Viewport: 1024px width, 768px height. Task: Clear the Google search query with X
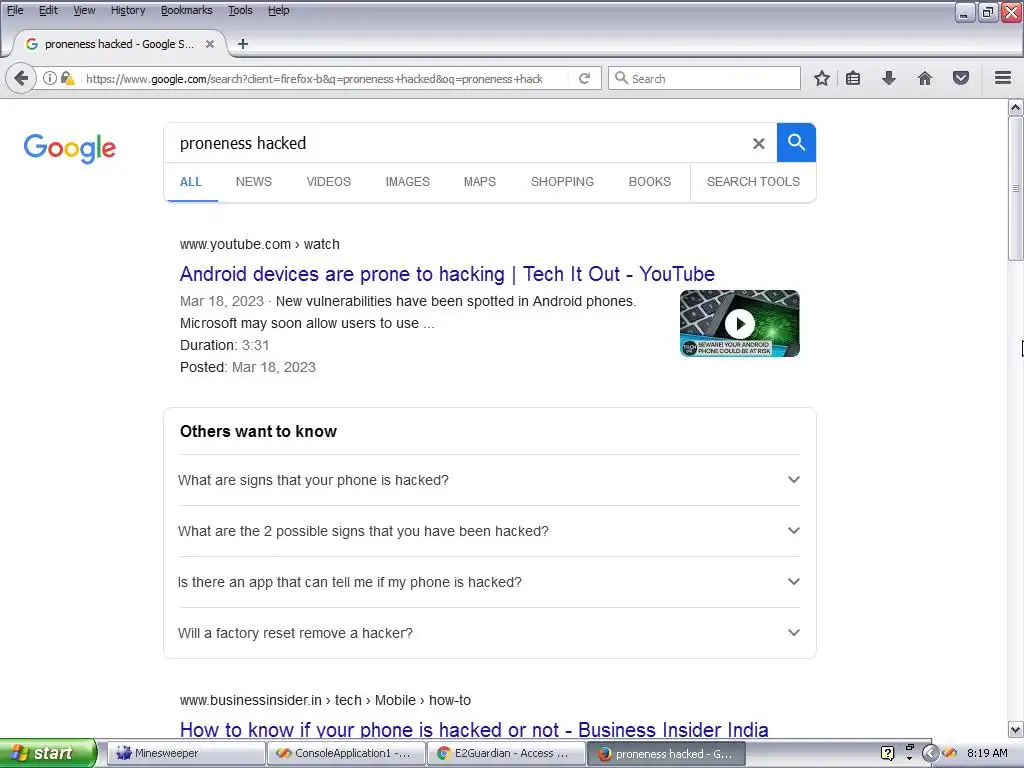(758, 143)
